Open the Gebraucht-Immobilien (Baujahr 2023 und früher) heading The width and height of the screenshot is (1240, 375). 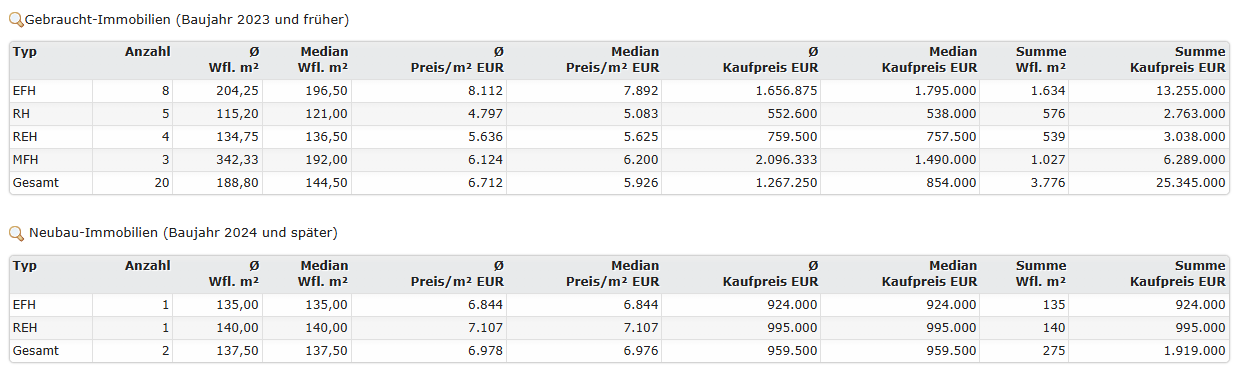186,20
